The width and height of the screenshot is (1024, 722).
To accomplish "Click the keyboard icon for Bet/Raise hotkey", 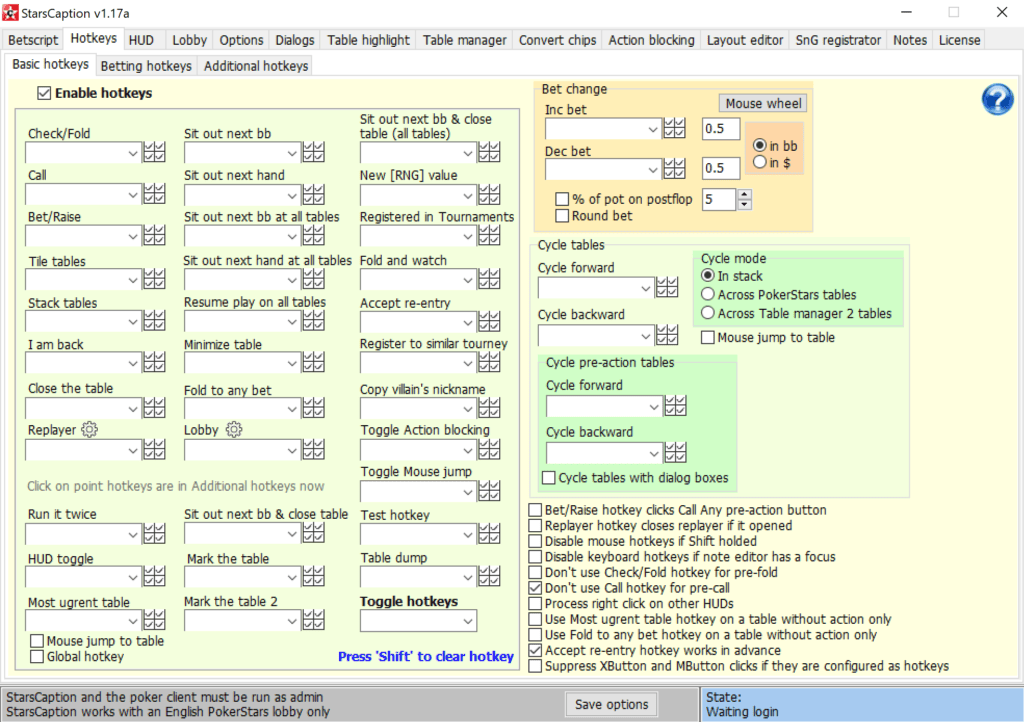I will 154,236.
